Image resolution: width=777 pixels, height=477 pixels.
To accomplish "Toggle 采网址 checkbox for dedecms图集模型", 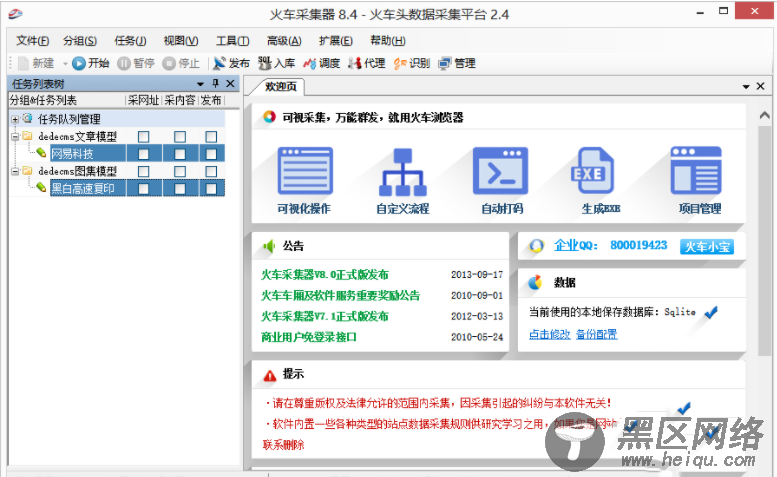I will (x=144, y=171).
